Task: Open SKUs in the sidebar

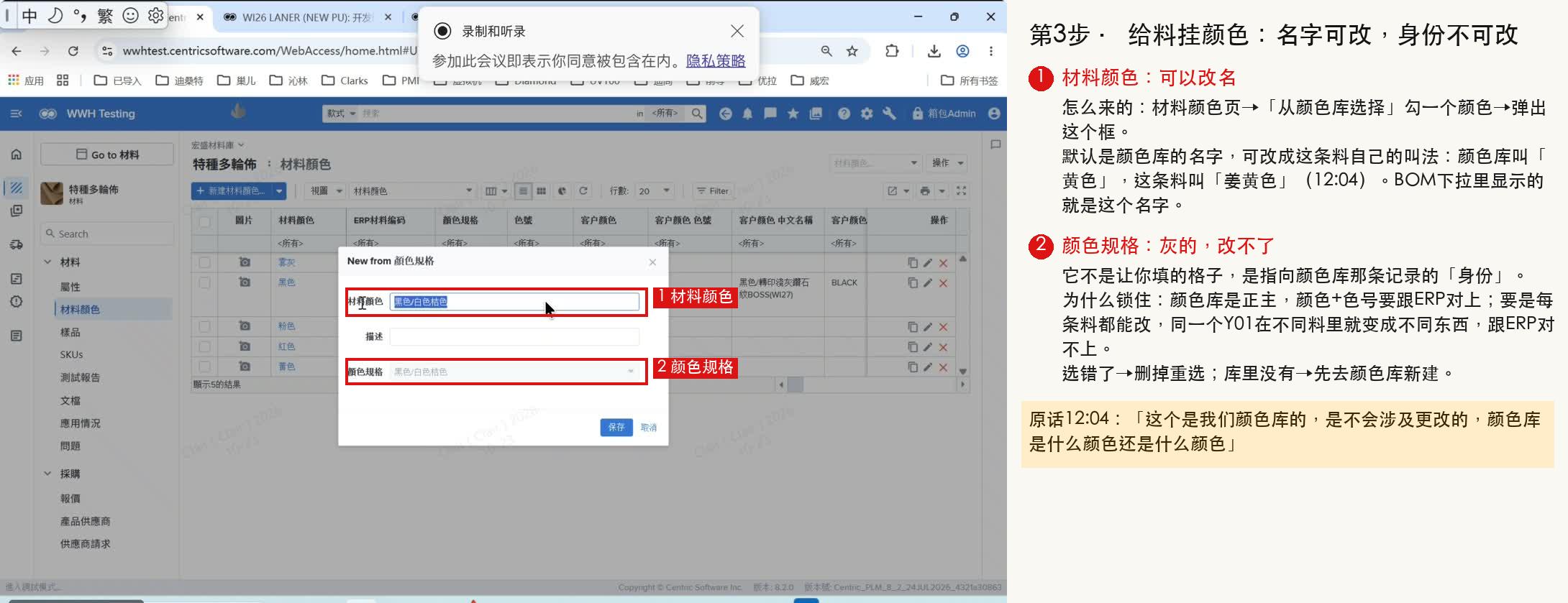Action: 71,355
